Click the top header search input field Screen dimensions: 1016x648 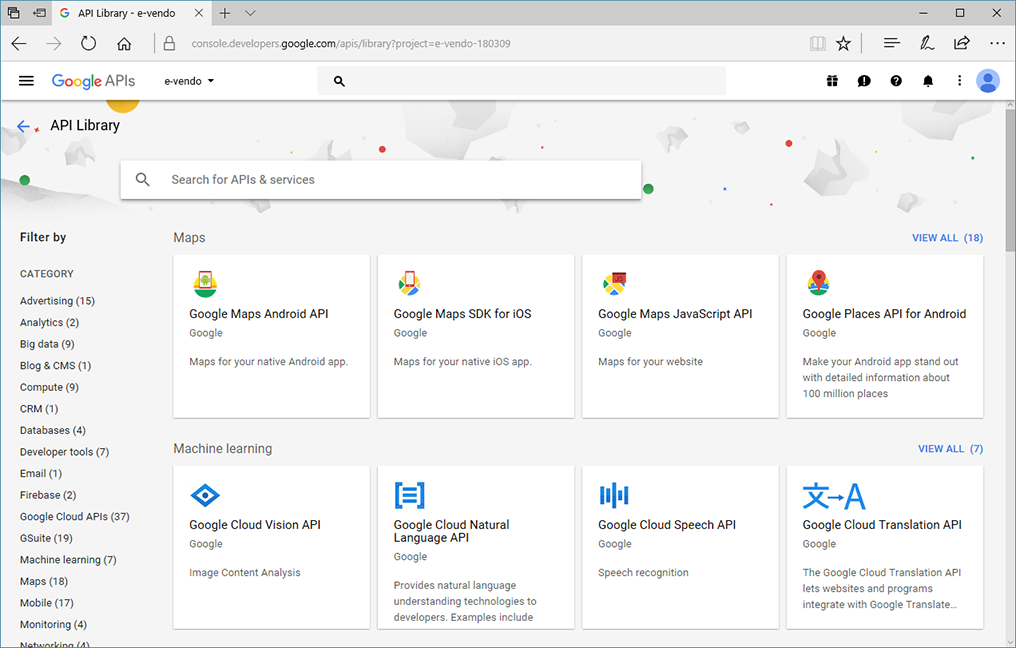522,82
